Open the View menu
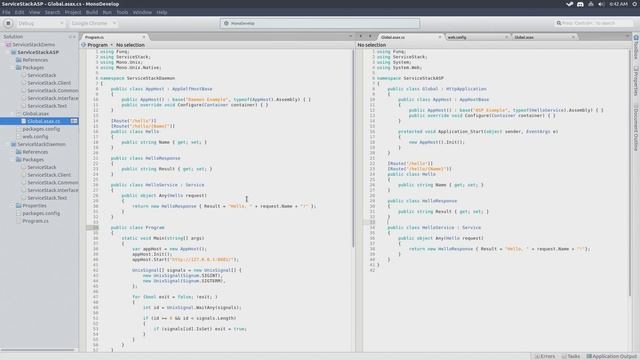 34,12
